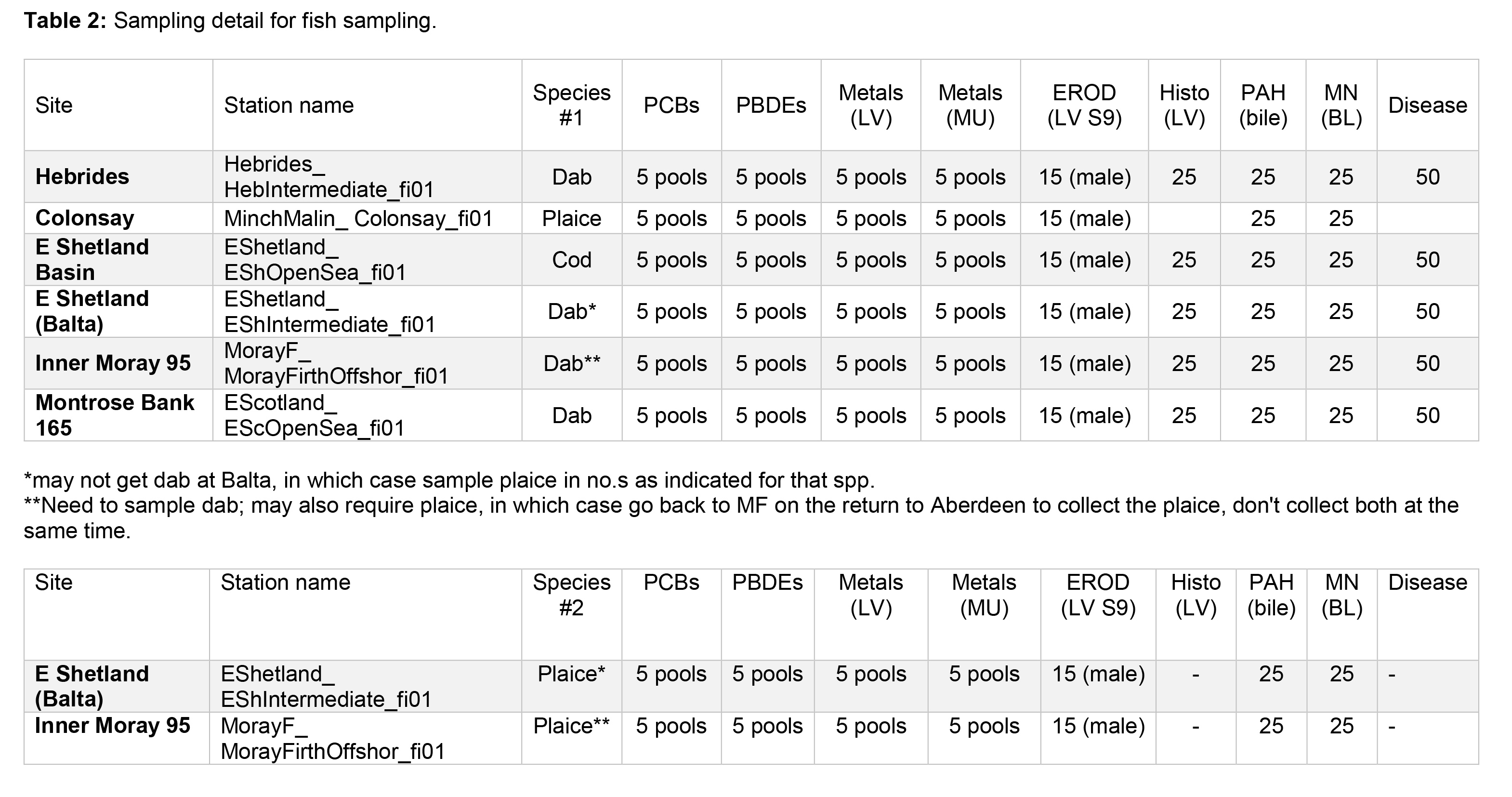Select the Dab* species cell

(x=571, y=311)
